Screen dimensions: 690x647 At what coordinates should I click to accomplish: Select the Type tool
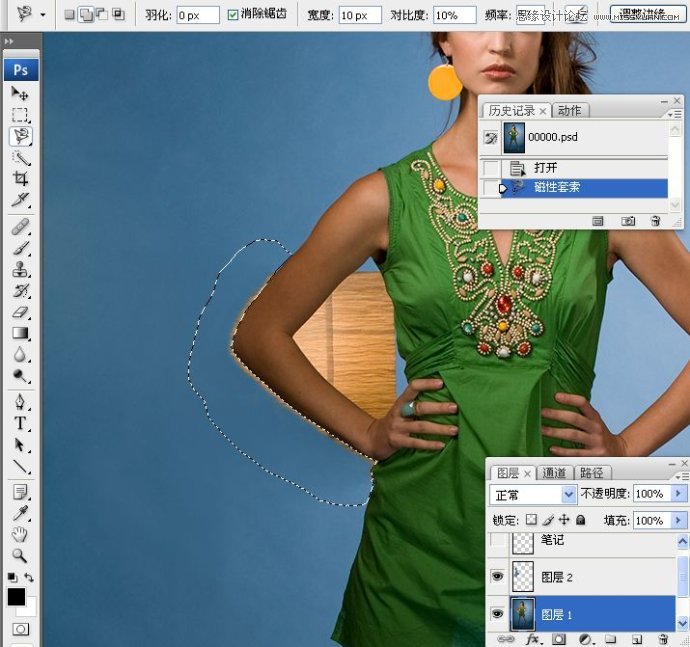(20, 423)
